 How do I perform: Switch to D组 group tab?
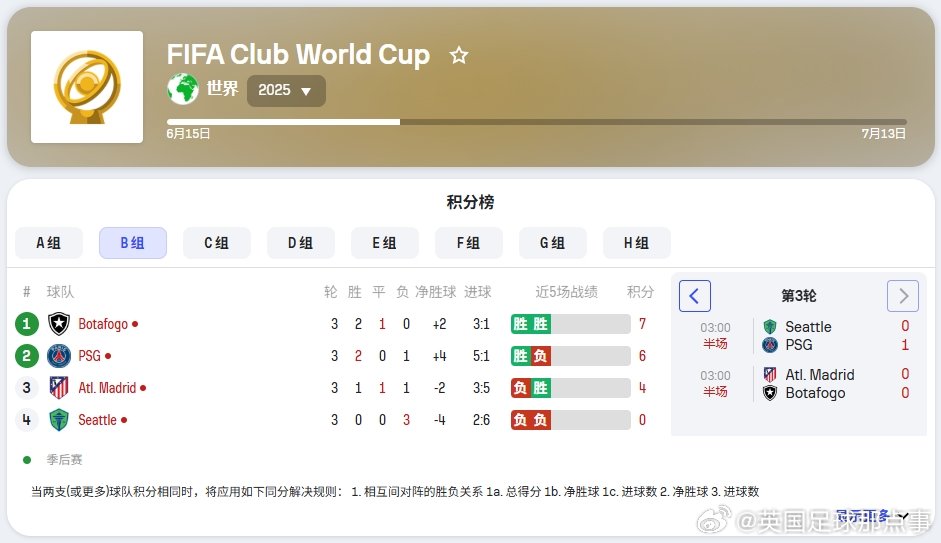[x=301, y=243]
